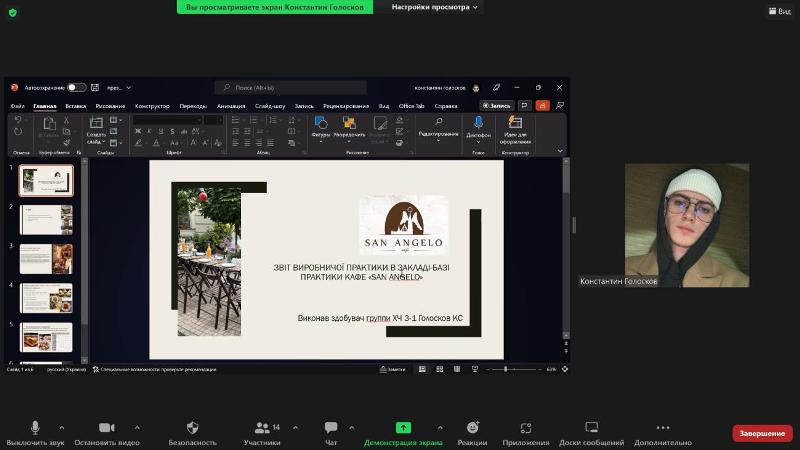Switch to reading view icon in status bar
Screen dimensions: 800x450
pos(457,369)
